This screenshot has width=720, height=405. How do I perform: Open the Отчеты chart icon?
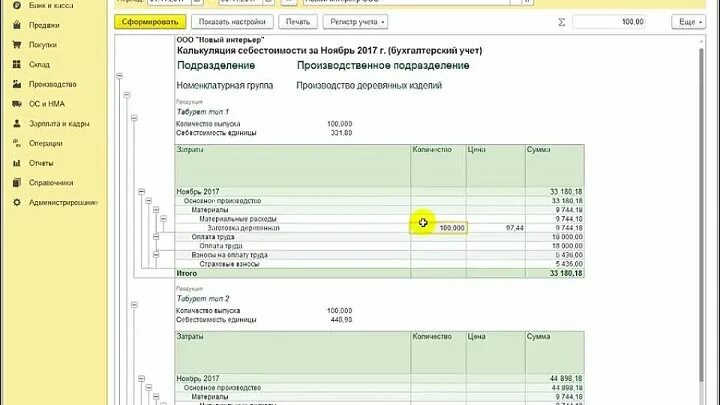tap(17, 163)
